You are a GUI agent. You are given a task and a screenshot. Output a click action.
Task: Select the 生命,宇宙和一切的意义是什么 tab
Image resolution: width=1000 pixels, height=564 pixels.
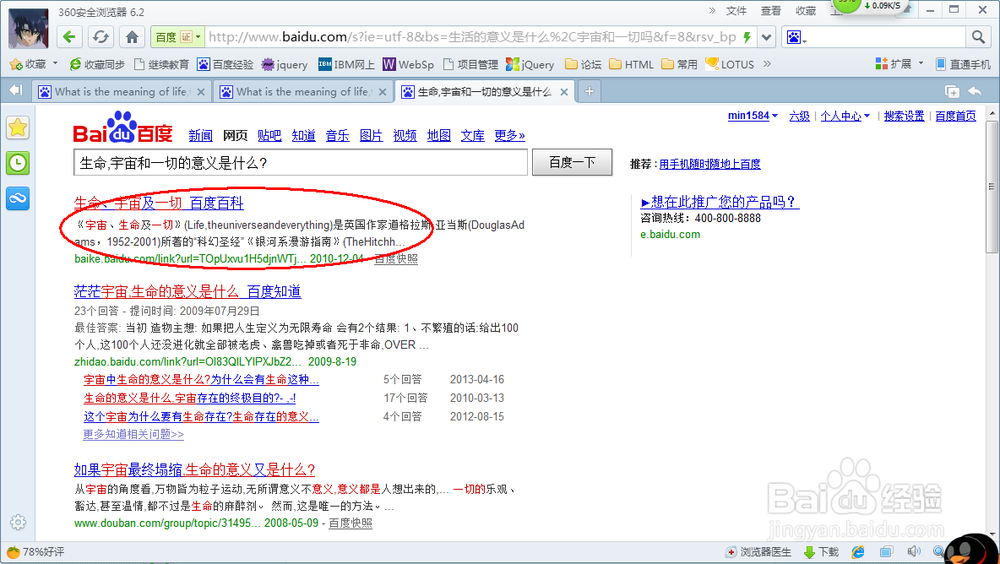tap(485, 92)
